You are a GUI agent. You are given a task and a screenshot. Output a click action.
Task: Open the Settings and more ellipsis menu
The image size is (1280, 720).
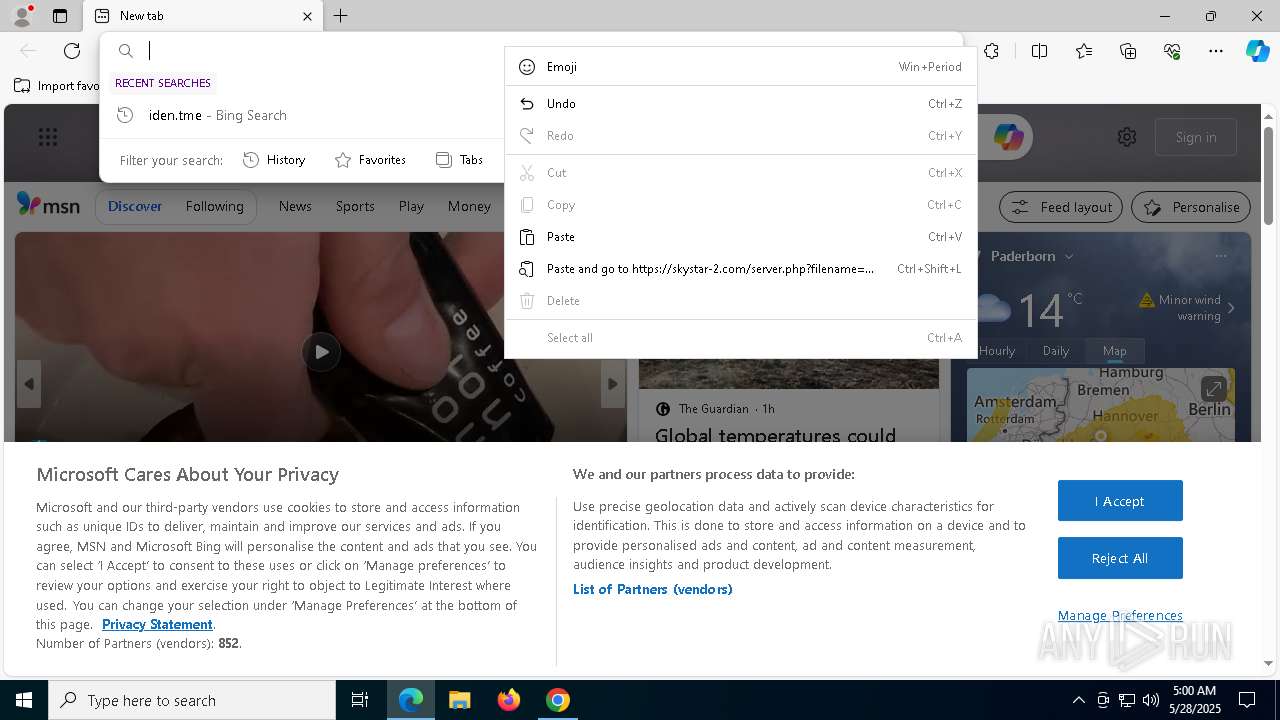(x=1216, y=51)
